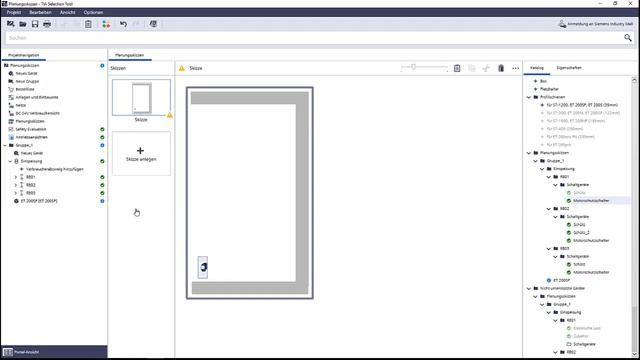Click the zoom slider handle in the sketch toolbar
This screenshot has width=640, height=360.
click(413, 67)
